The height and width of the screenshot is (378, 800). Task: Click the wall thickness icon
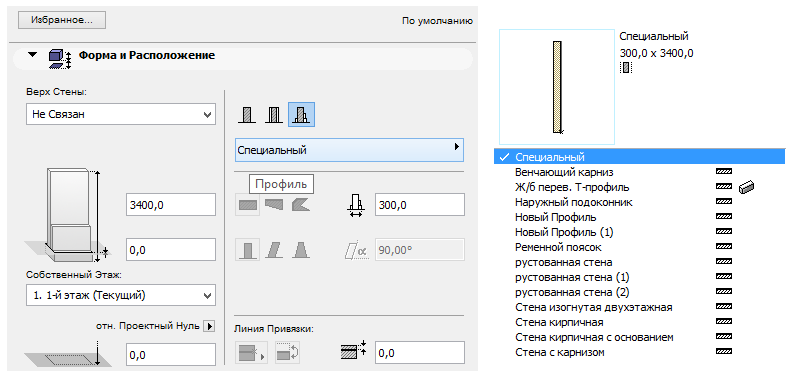(356, 206)
